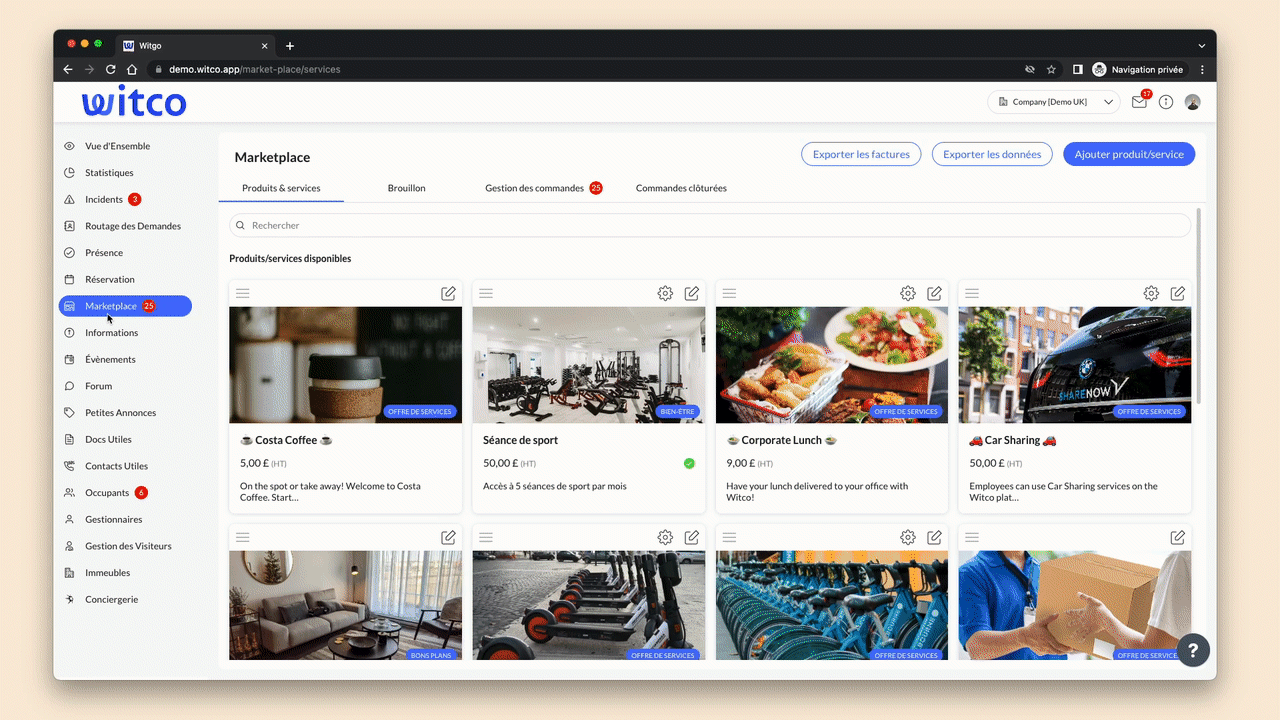Click drag handle on Séance de sport card
This screenshot has height=720, width=1280.
tap(486, 293)
